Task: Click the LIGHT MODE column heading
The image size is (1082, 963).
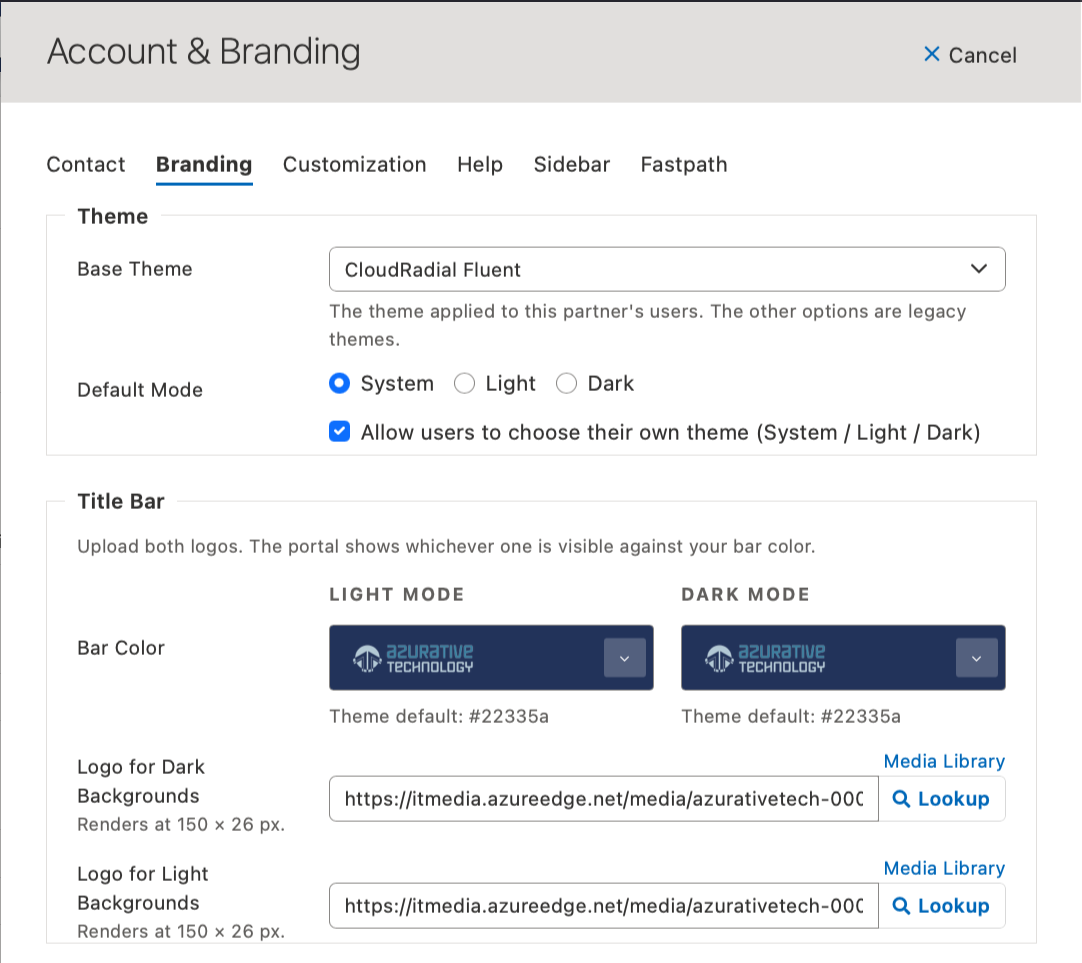Action: pos(397,594)
